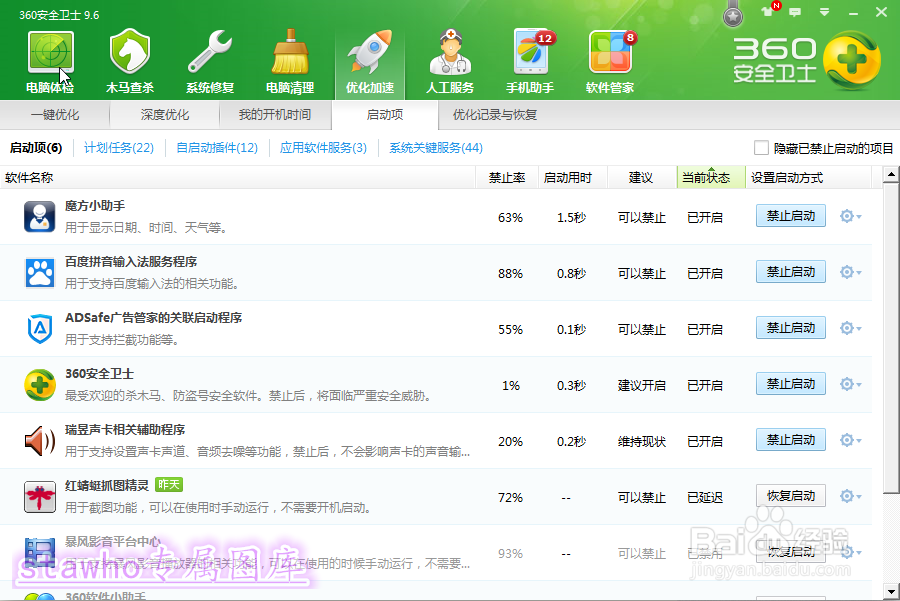Select the 木马查杀 Trojan scan icon
Screen dimensions: 900x601
coord(128,58)
